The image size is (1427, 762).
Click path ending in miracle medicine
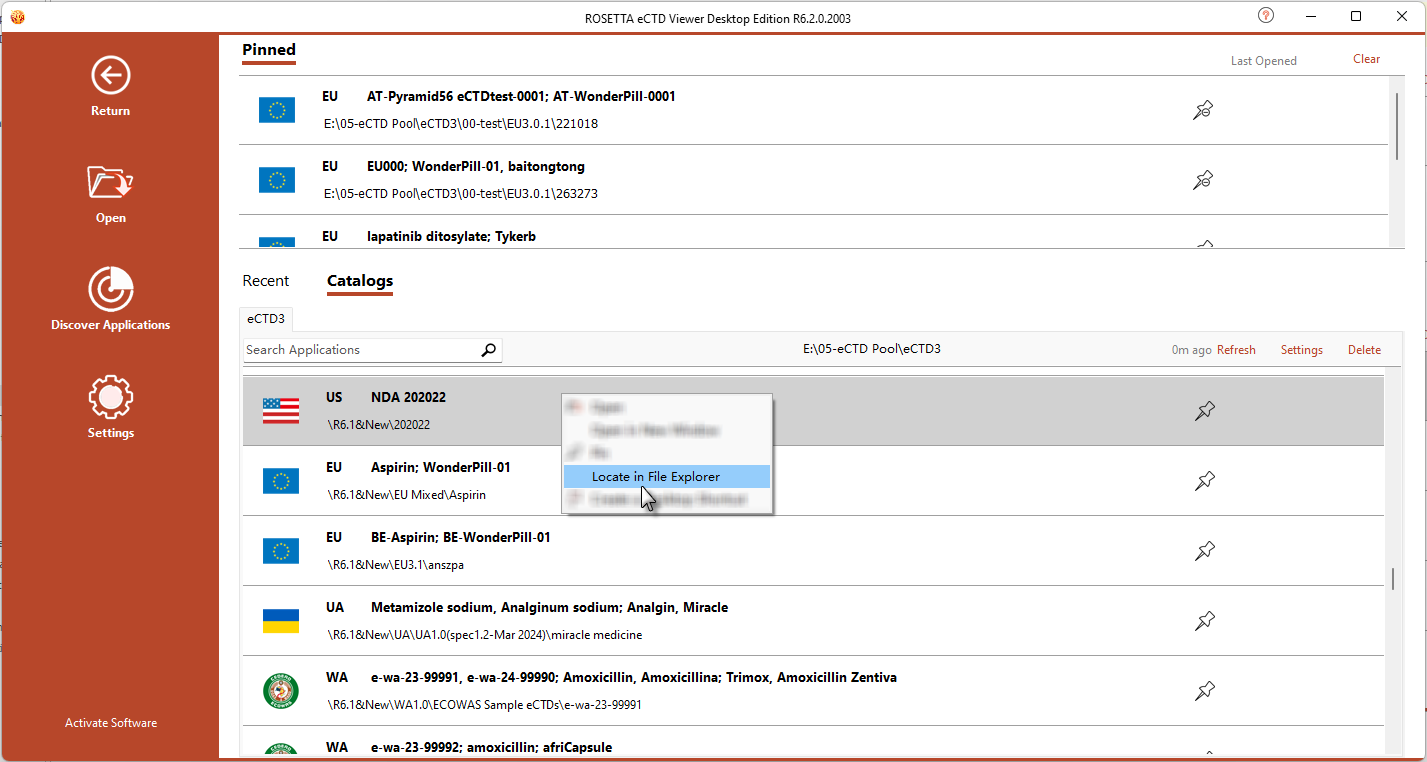484,634
